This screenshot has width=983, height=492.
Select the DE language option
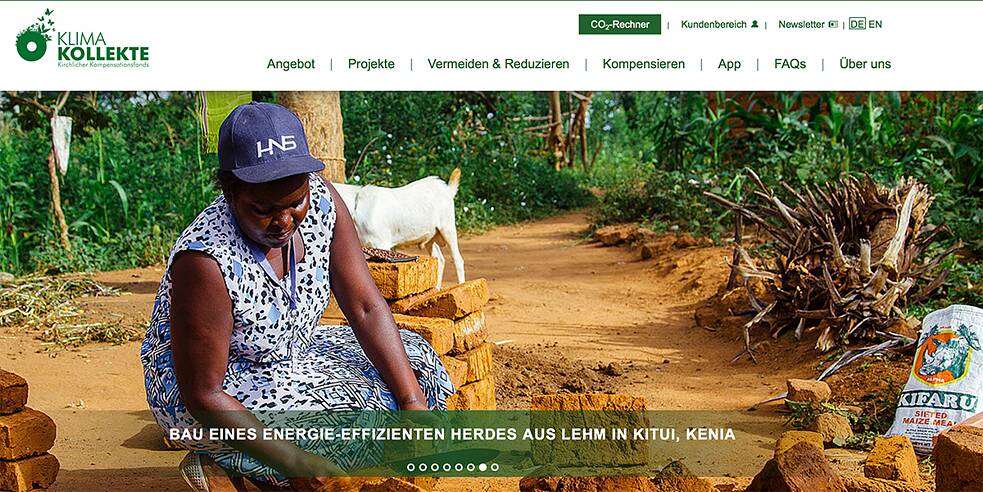click(x=857, y=24)
